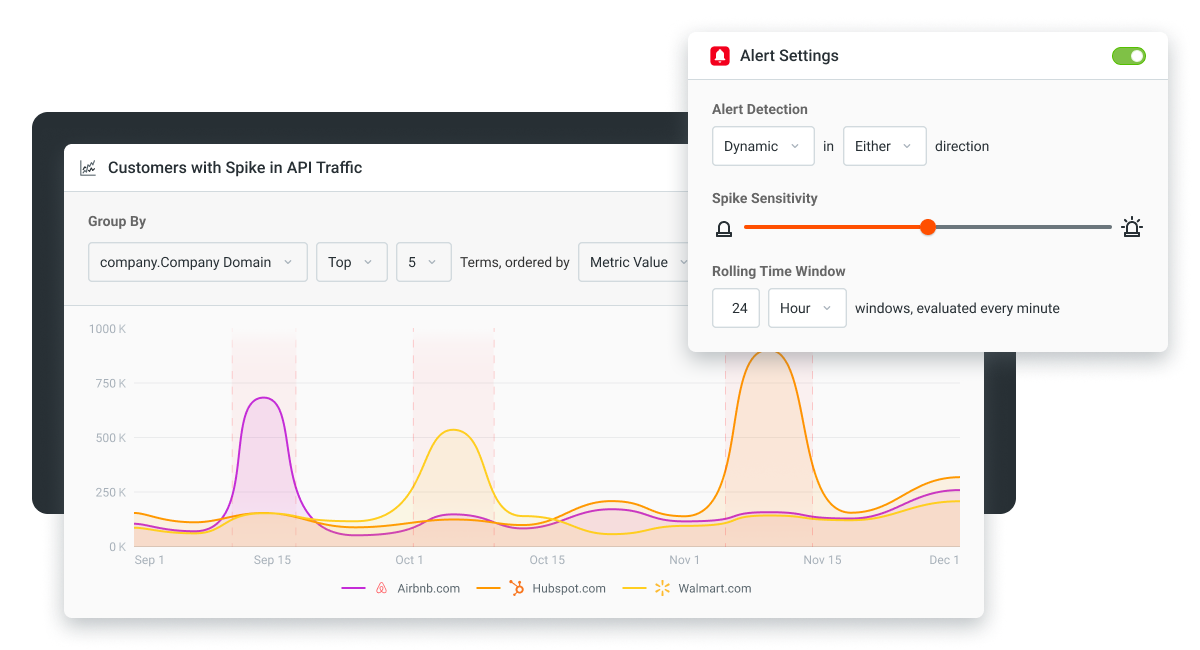
Task: Open the Top ordering dropdown
Action: tap(352, 262)
